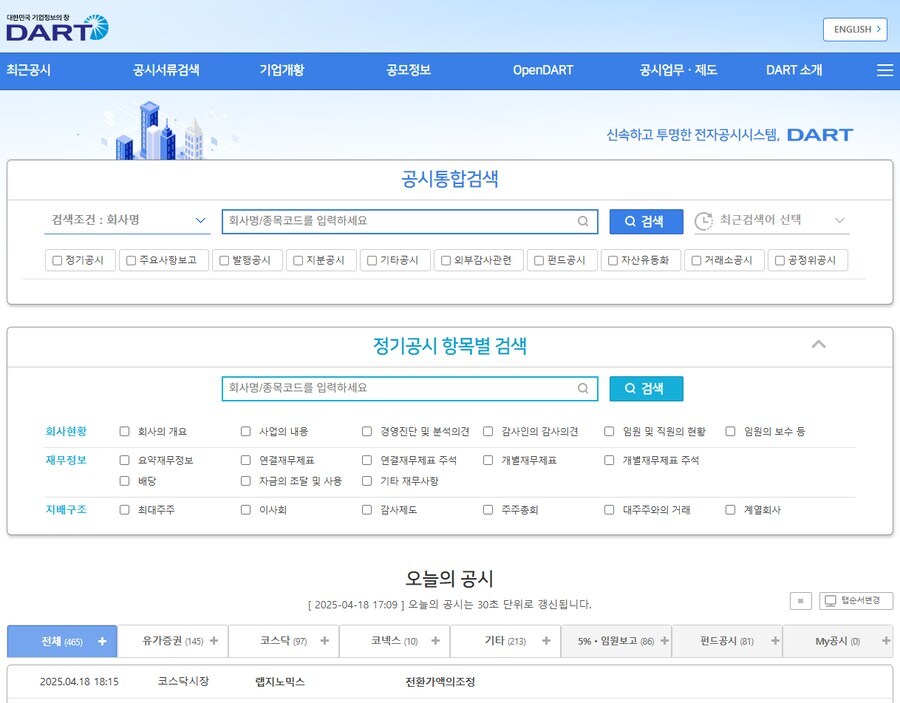Open the 검색조건 : 회사명 dropdown
900x703 pixels.
click(x=127, y=220)
